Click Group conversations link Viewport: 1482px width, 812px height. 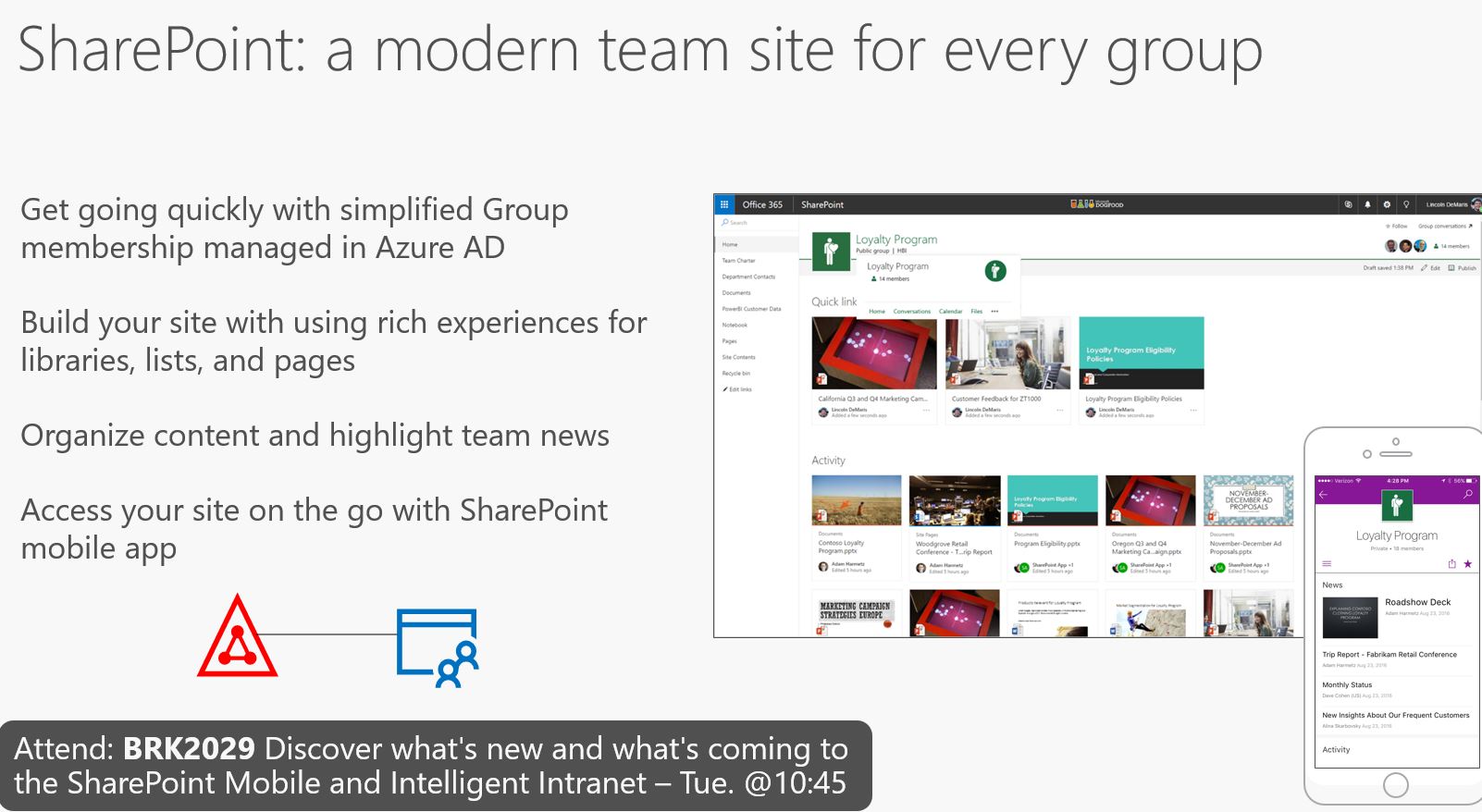(1445, 226)
